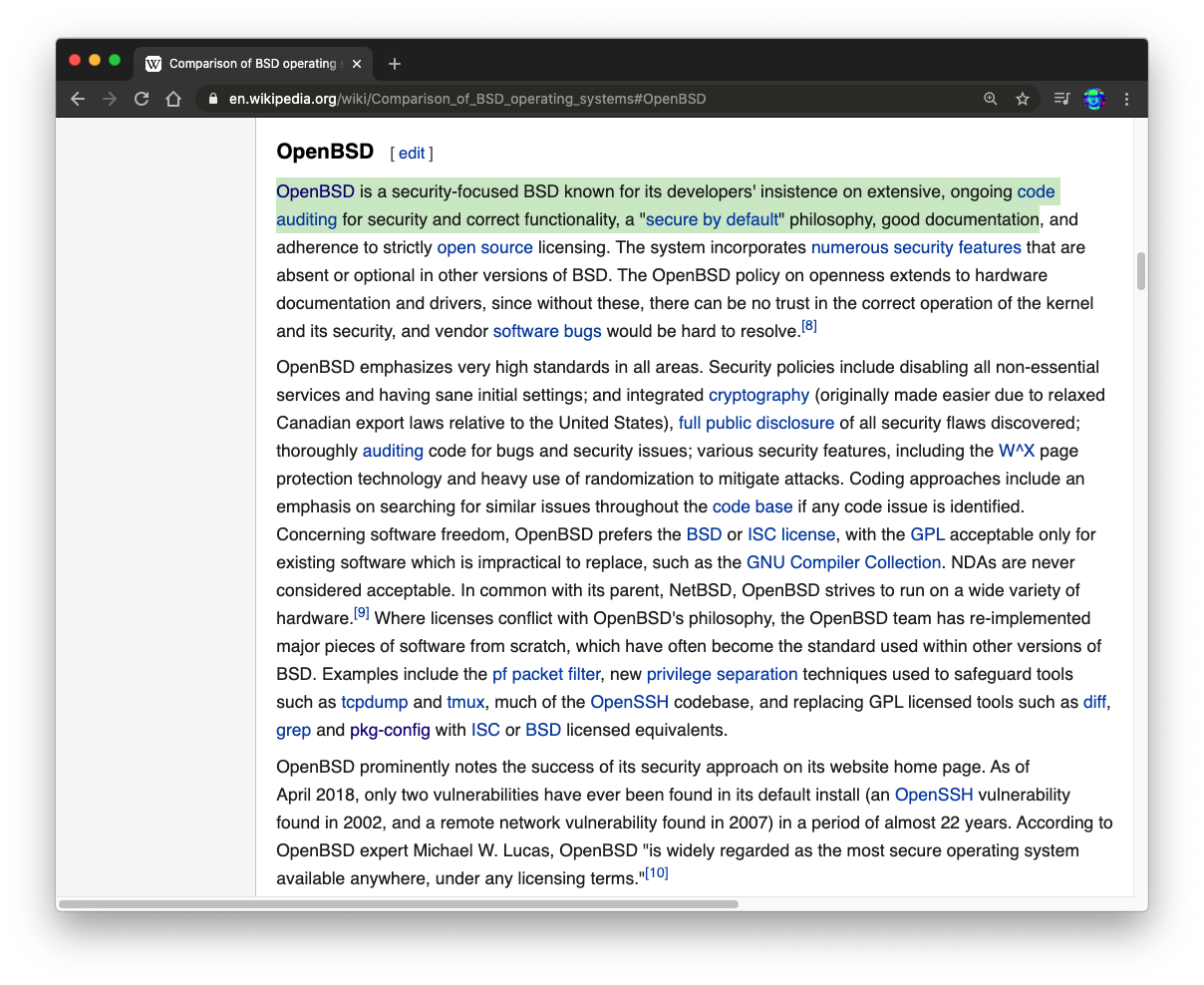
Task: Open the W^X link
Action: tap(1017, 451)
